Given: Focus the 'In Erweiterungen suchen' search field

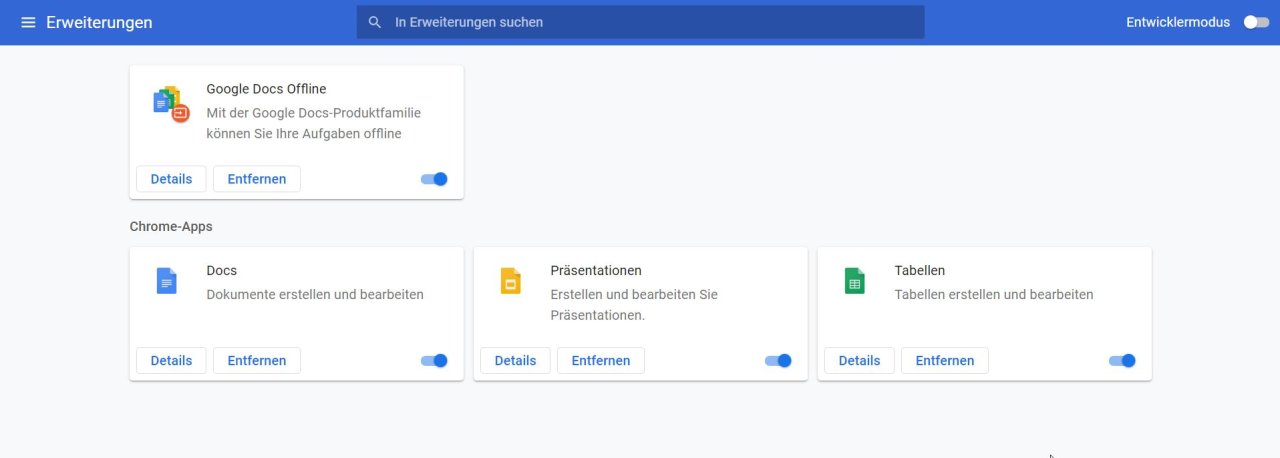Looking at the screenshot, I should tap(640, 22).
